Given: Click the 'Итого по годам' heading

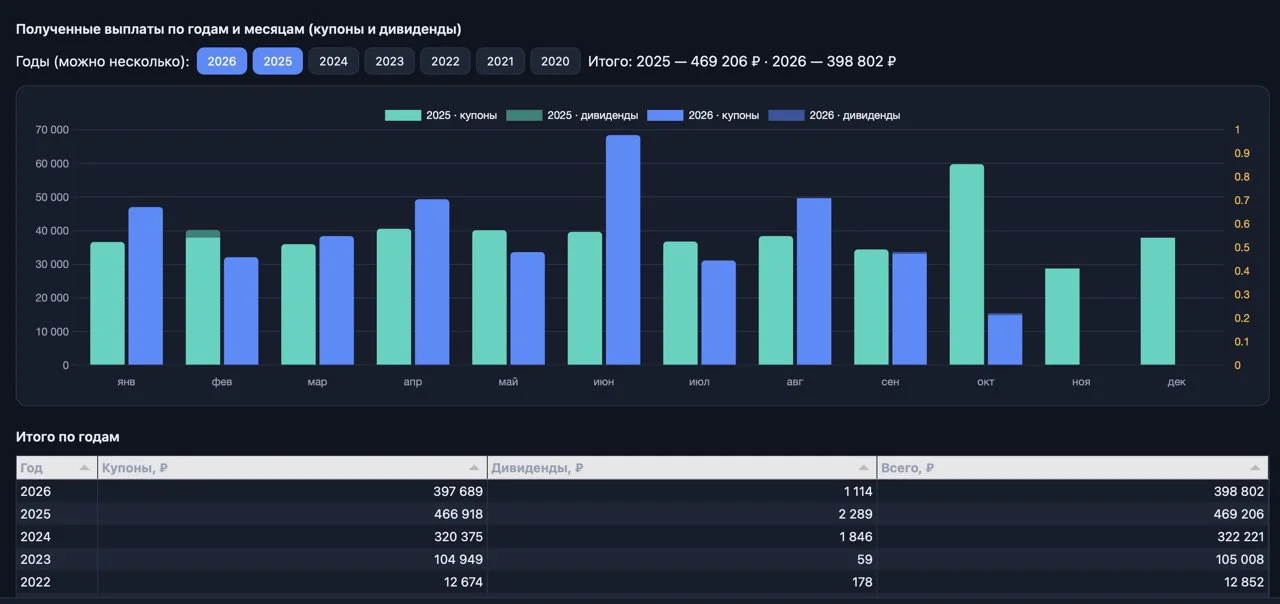Looking at the screenshot, I should click(x=68, y=437).
